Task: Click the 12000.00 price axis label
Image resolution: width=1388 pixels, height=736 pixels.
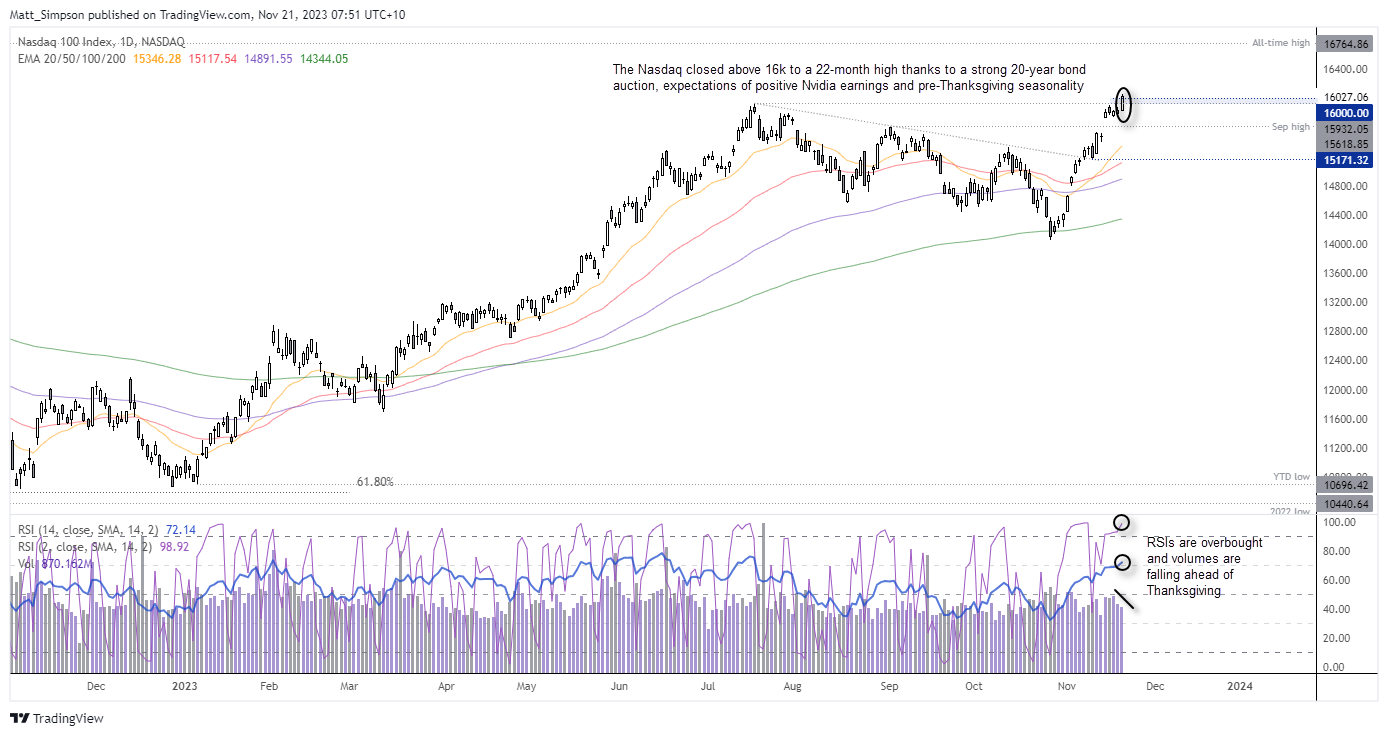Action: 1346,390
